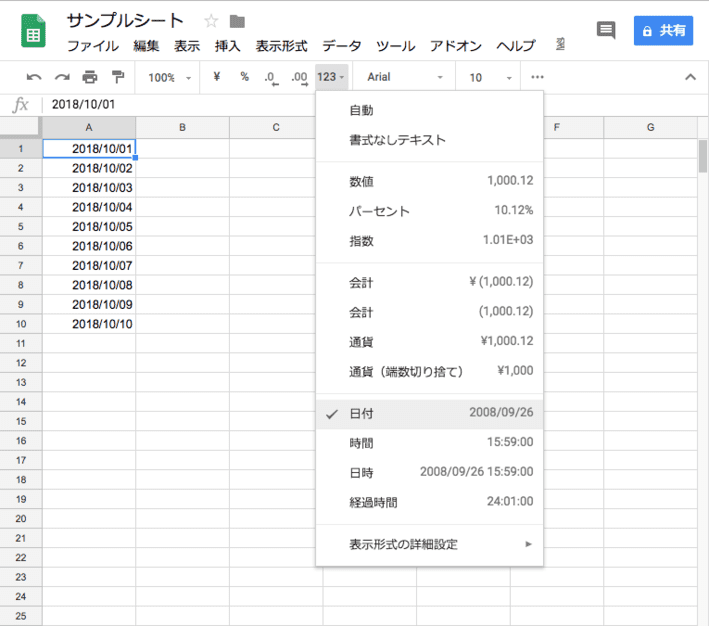Open the Arial font dropdown
Image resolution: width=709 pixels, height=626 pixels.
(x=404, y=77)
